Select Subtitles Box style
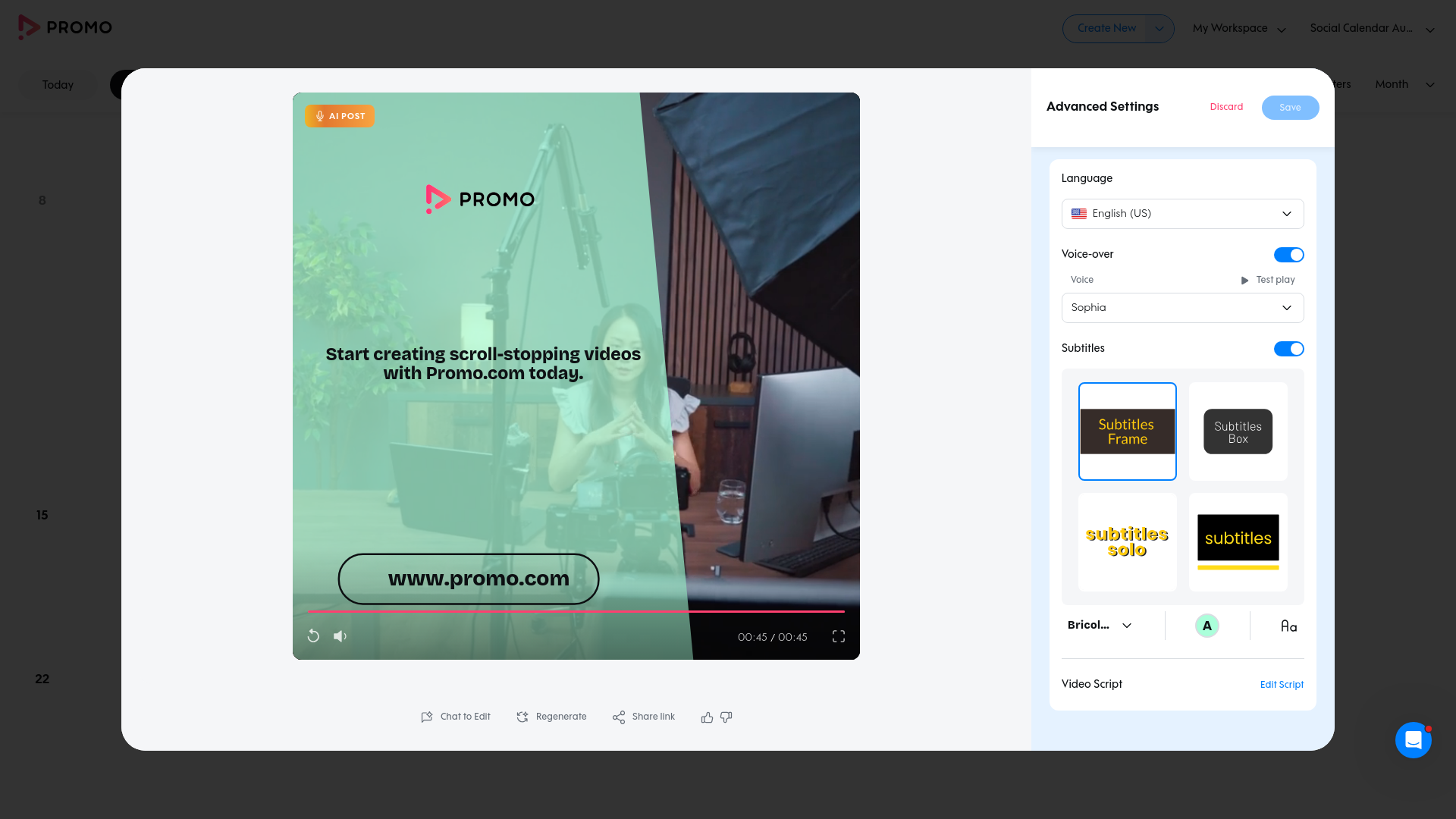This screenshot has width=1456, height=819. [x=1238, y=431]
